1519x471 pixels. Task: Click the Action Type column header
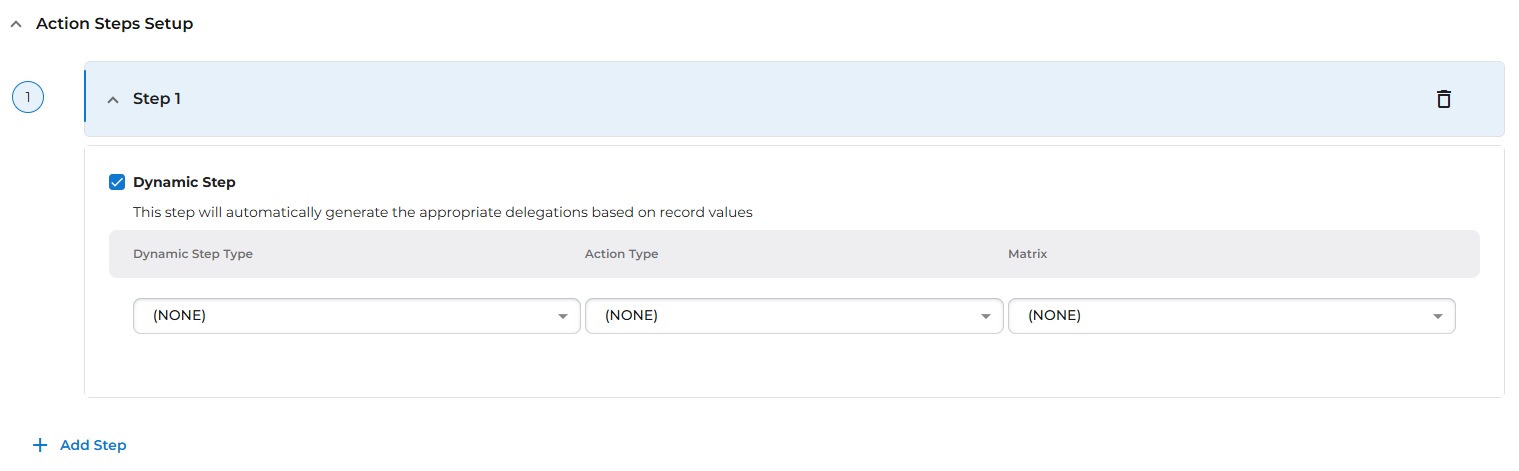[x=621, y=254]
